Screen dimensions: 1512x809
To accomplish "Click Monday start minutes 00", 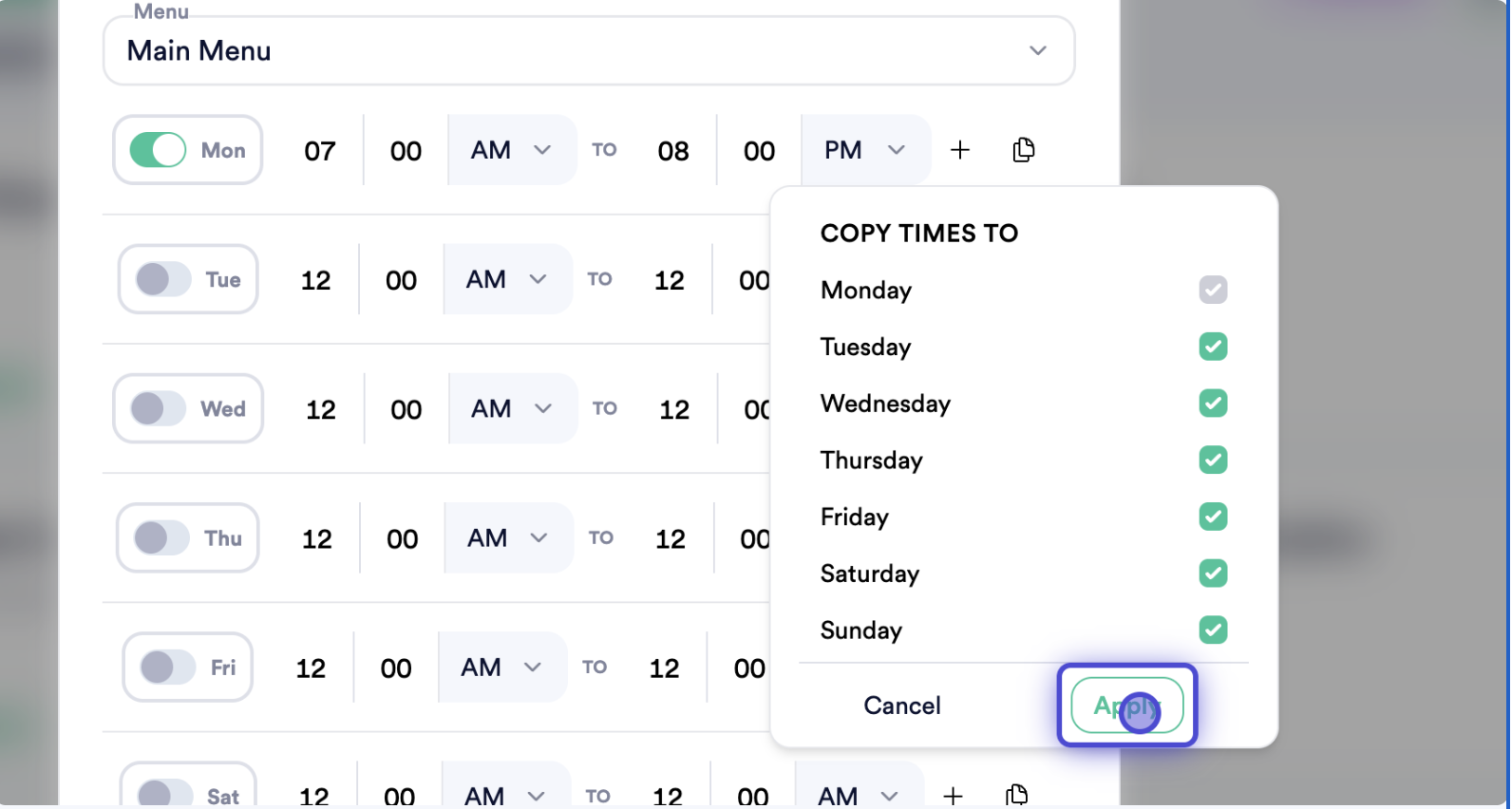I will (406, 151).
